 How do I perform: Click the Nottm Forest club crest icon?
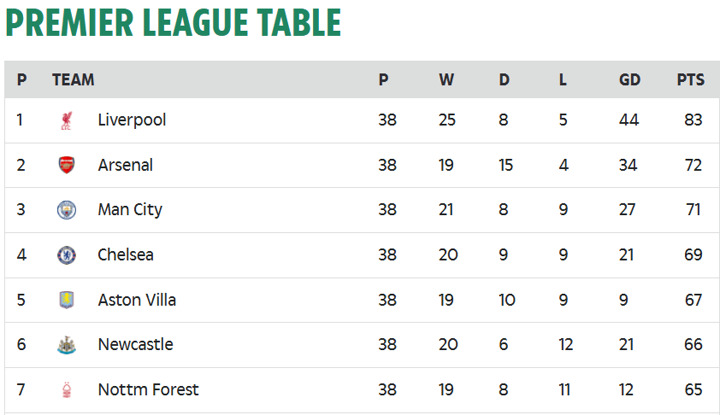pyautogui.click(x=66, y=390)
